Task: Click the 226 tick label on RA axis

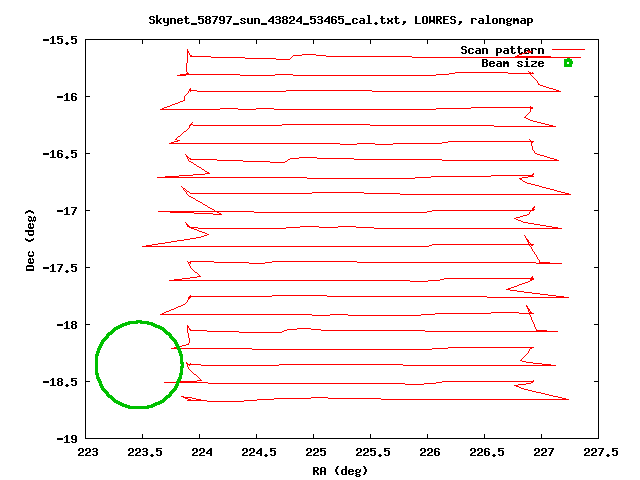Action: [x=428, y=452]
